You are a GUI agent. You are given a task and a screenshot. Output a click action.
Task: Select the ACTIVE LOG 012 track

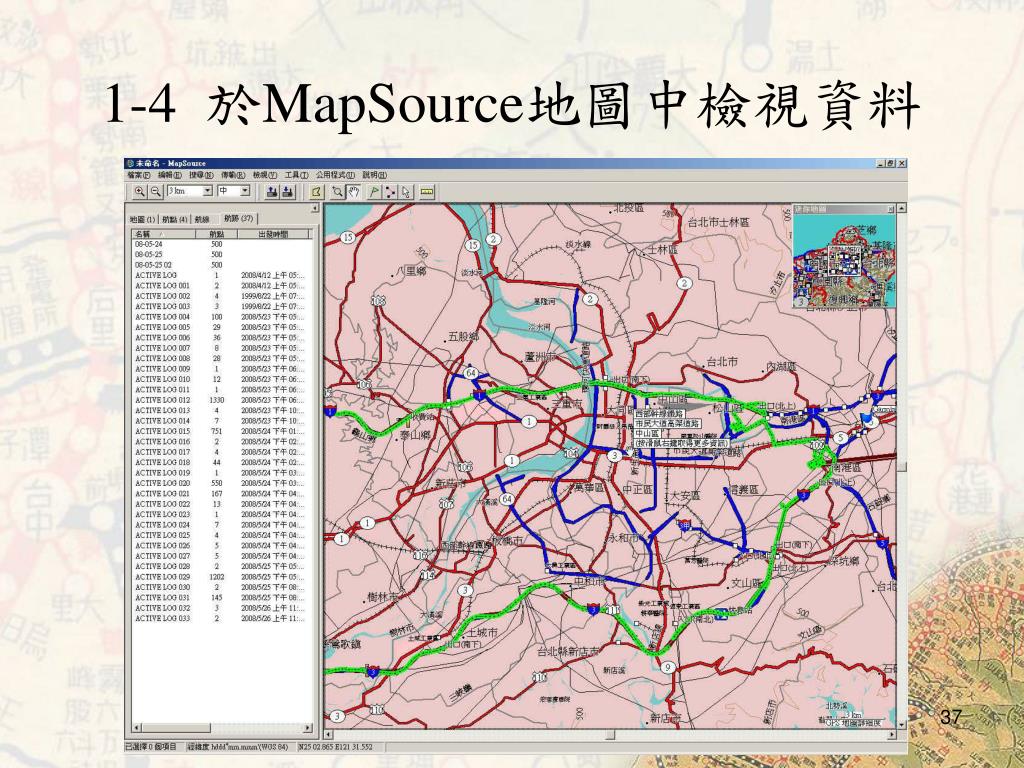[221, 400]
